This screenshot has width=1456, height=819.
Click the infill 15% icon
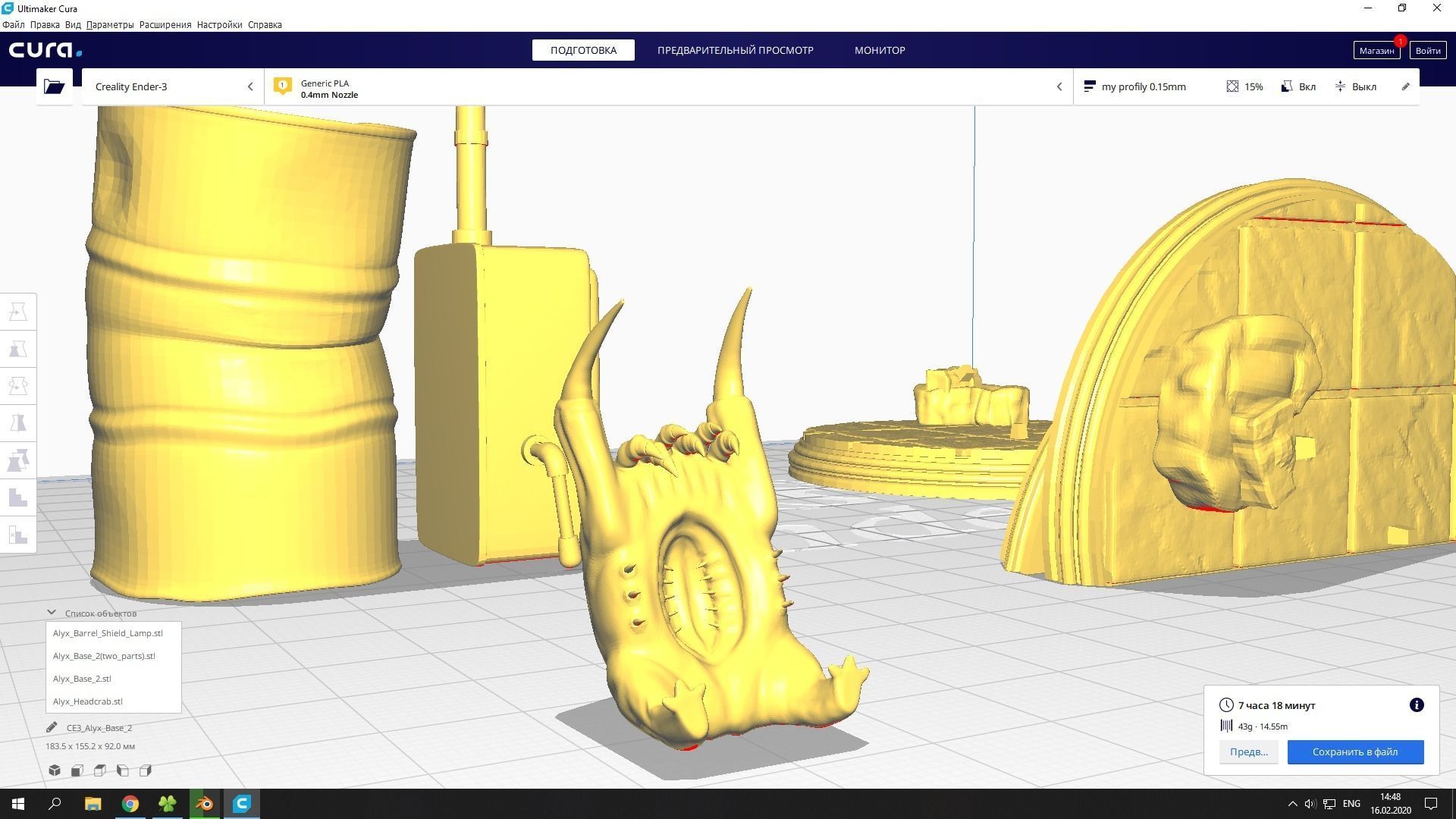[x=1233, y=86]
